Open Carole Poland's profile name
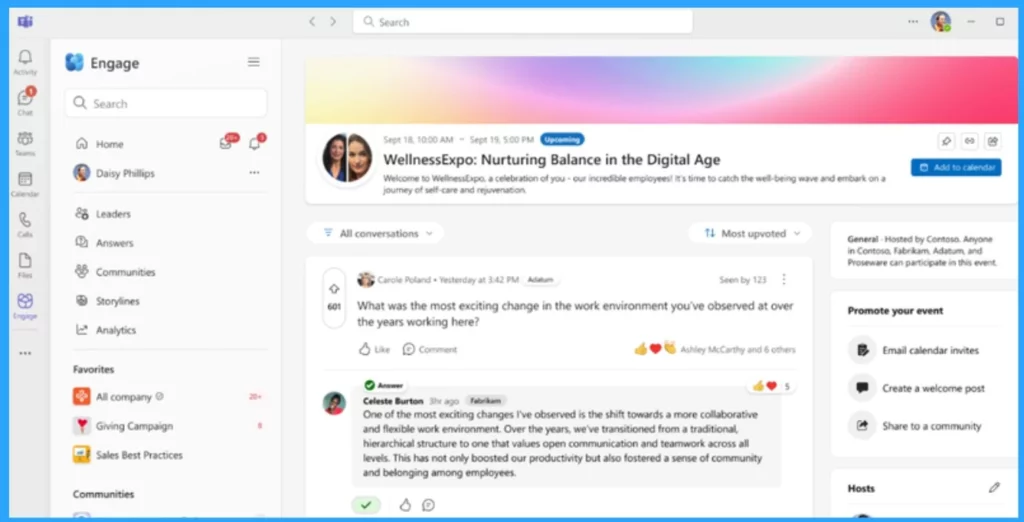 (404, 280)
